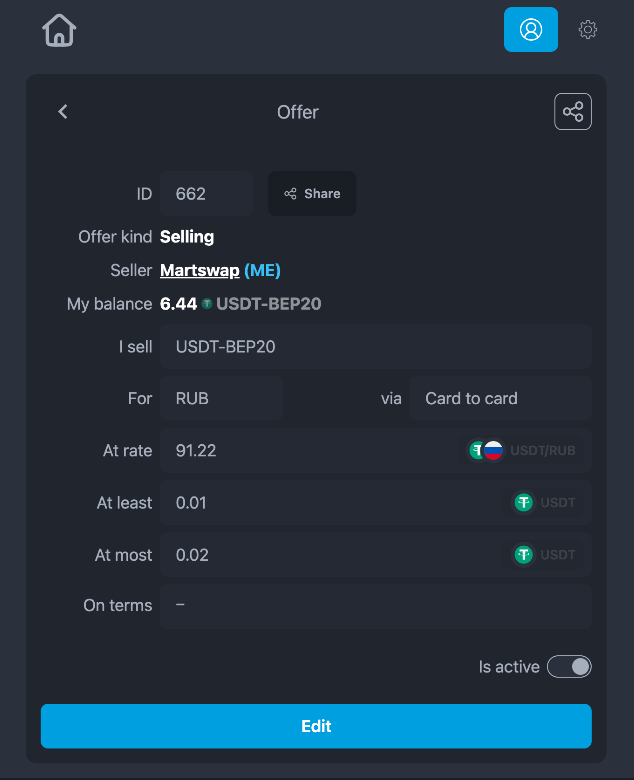Viewport: 634px width, 780px height.
Task: Click the Tether icon beside My balance
Action: click(x=207, y=303)
